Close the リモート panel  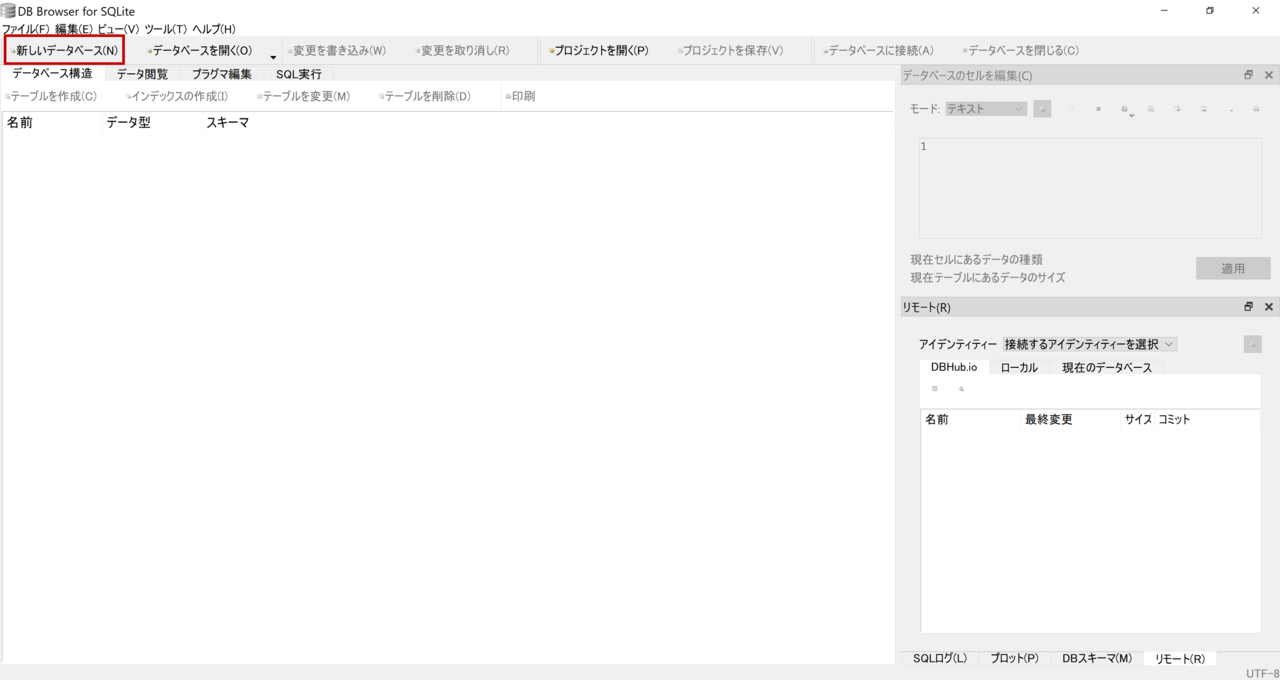1269,307
